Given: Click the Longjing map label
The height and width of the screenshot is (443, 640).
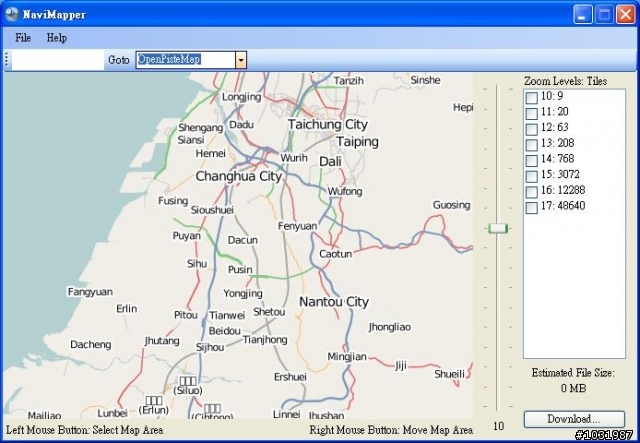Looking at the screenshot, I should click(241, 97).
